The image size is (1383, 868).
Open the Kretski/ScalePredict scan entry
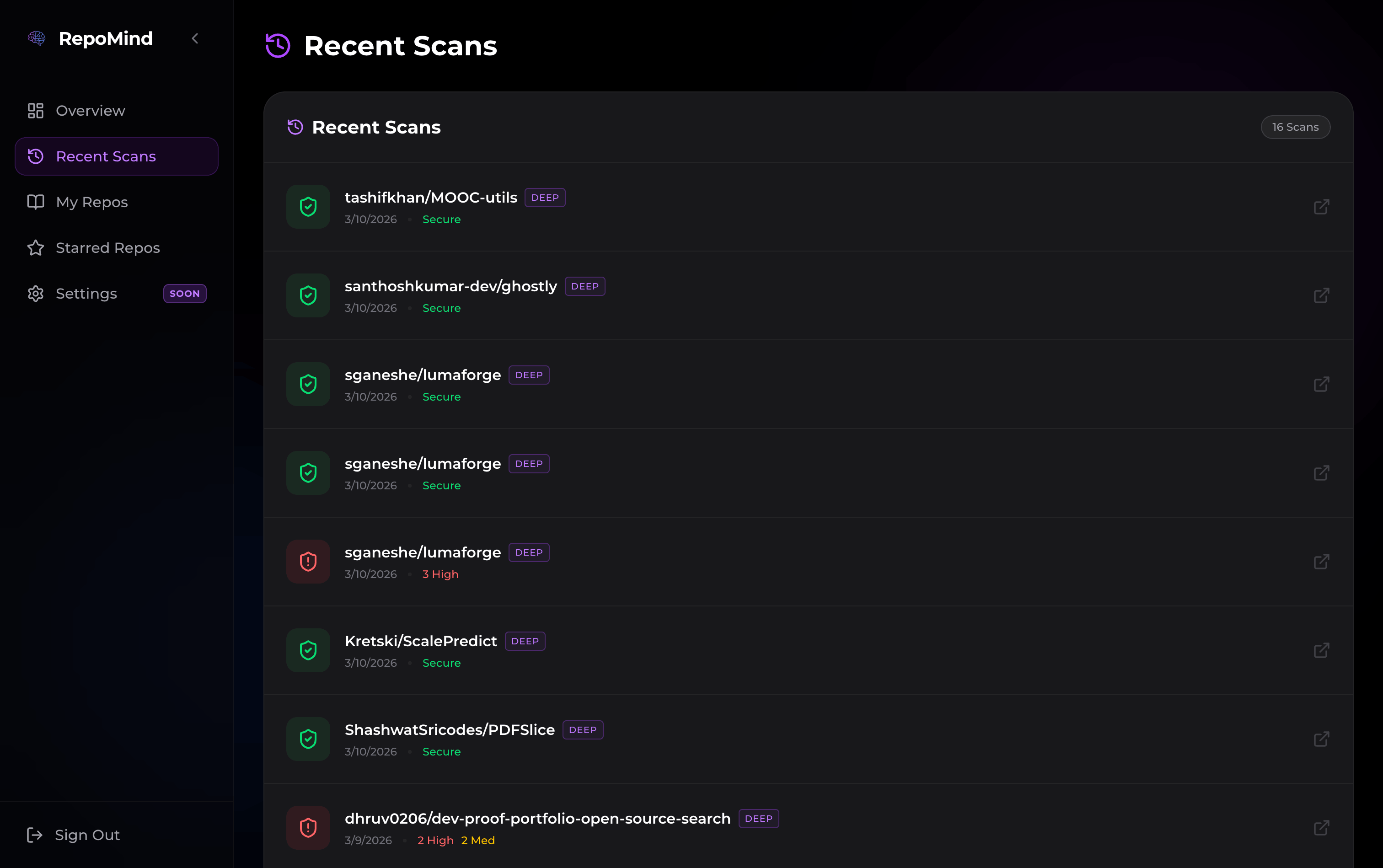(420, 641)
